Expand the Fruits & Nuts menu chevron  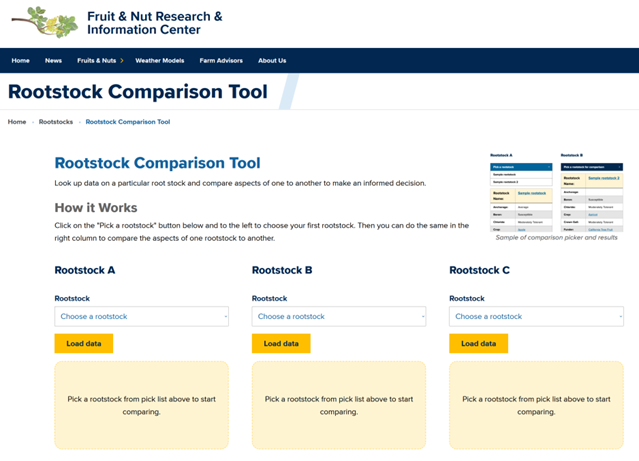pyautogui.click(x=122, y=61)
